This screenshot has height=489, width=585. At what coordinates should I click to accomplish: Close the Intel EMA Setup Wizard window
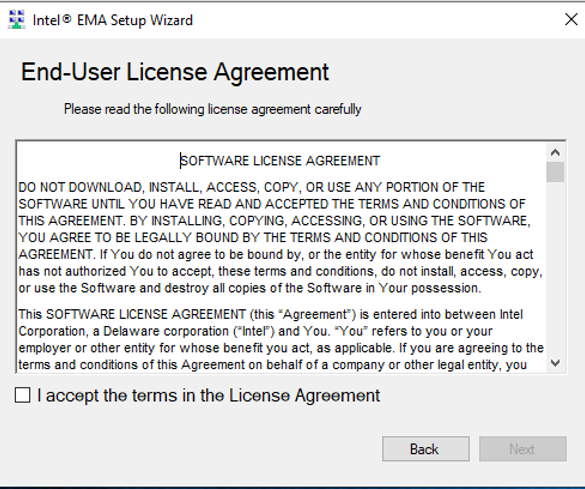pyautogui.click(x=571, y=19)
